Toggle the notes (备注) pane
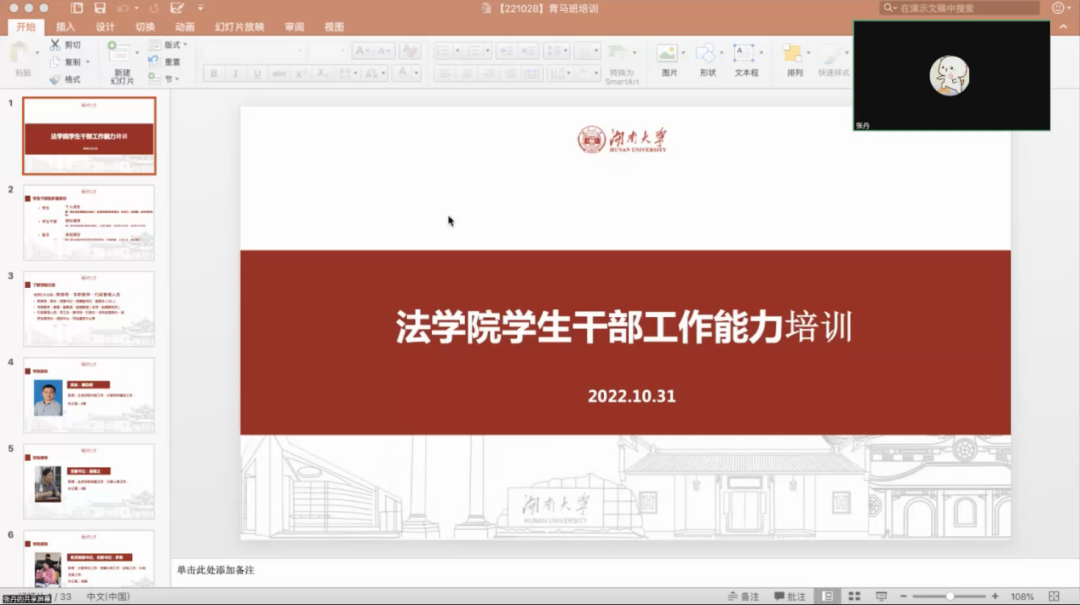1080x605 pixels. tap(742, 596)
